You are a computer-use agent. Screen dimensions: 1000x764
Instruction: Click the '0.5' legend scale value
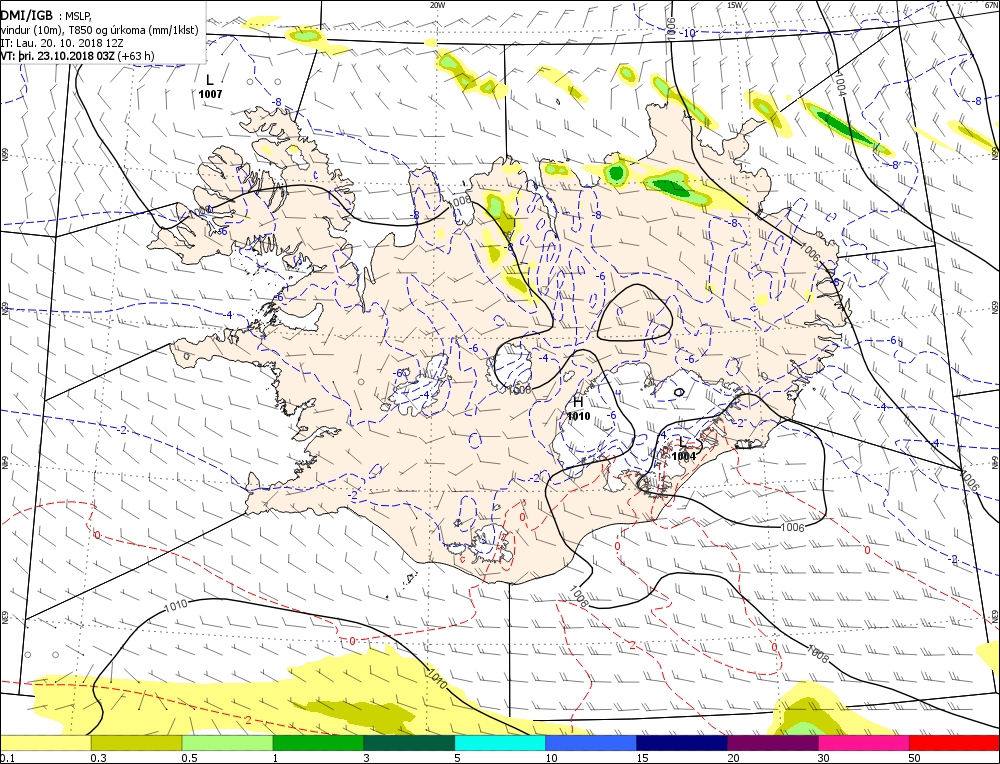click(190, 758)
